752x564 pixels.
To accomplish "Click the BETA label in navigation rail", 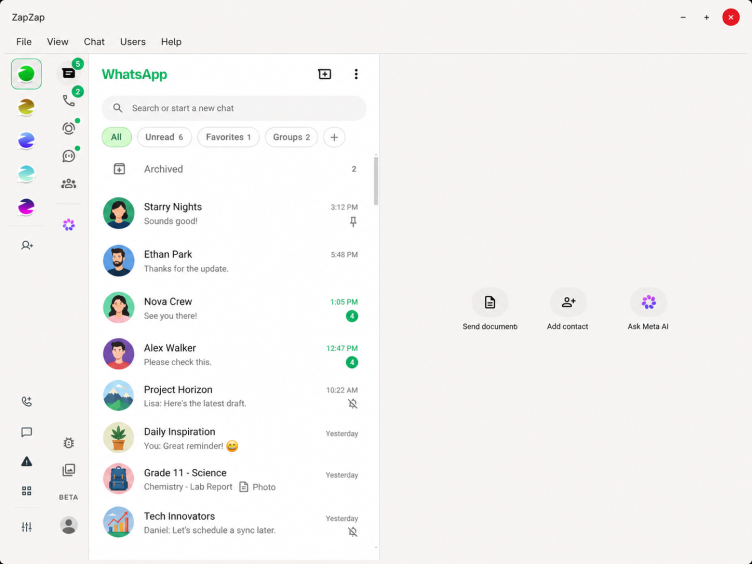I will (69, 497).
